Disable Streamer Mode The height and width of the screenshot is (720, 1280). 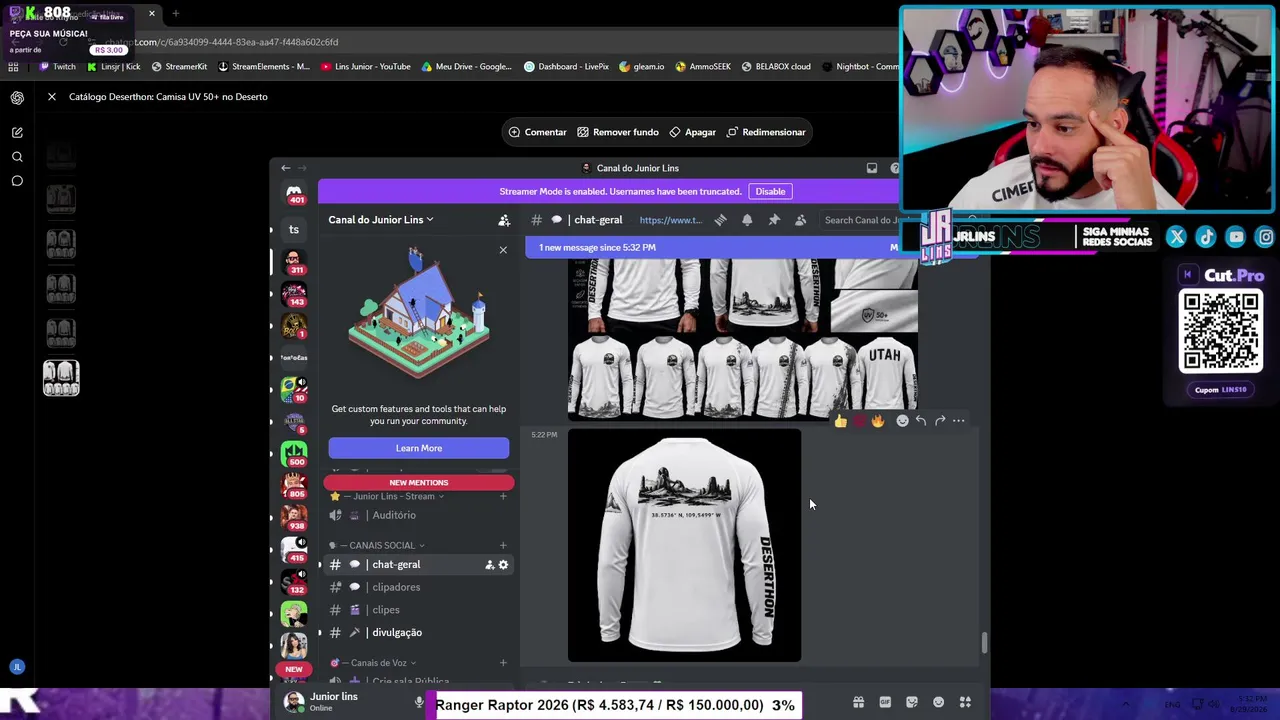point(770,191)
